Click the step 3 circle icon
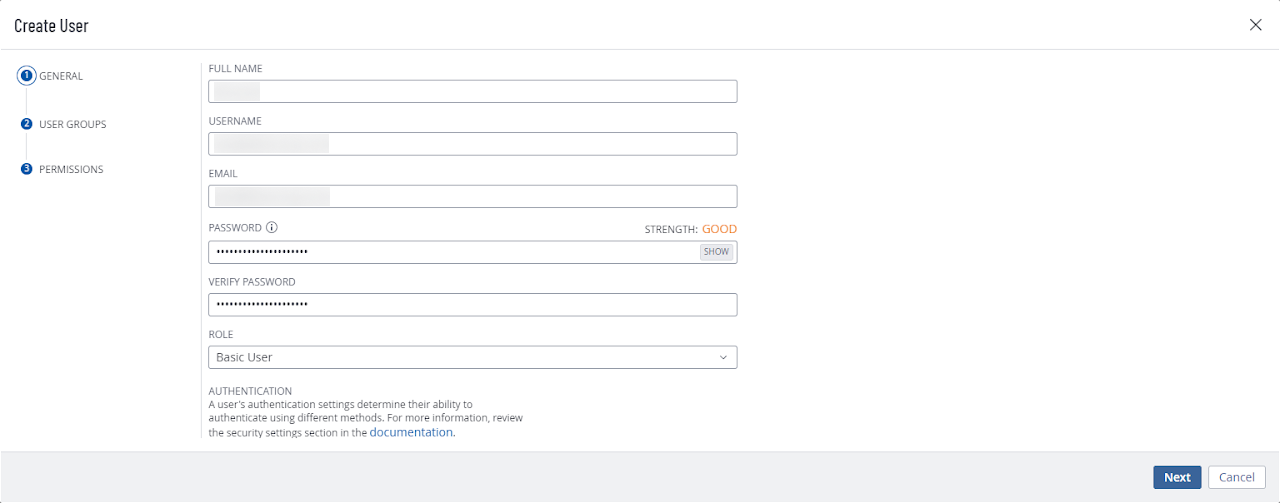1280x503 pixels. [x=27, y=169]
